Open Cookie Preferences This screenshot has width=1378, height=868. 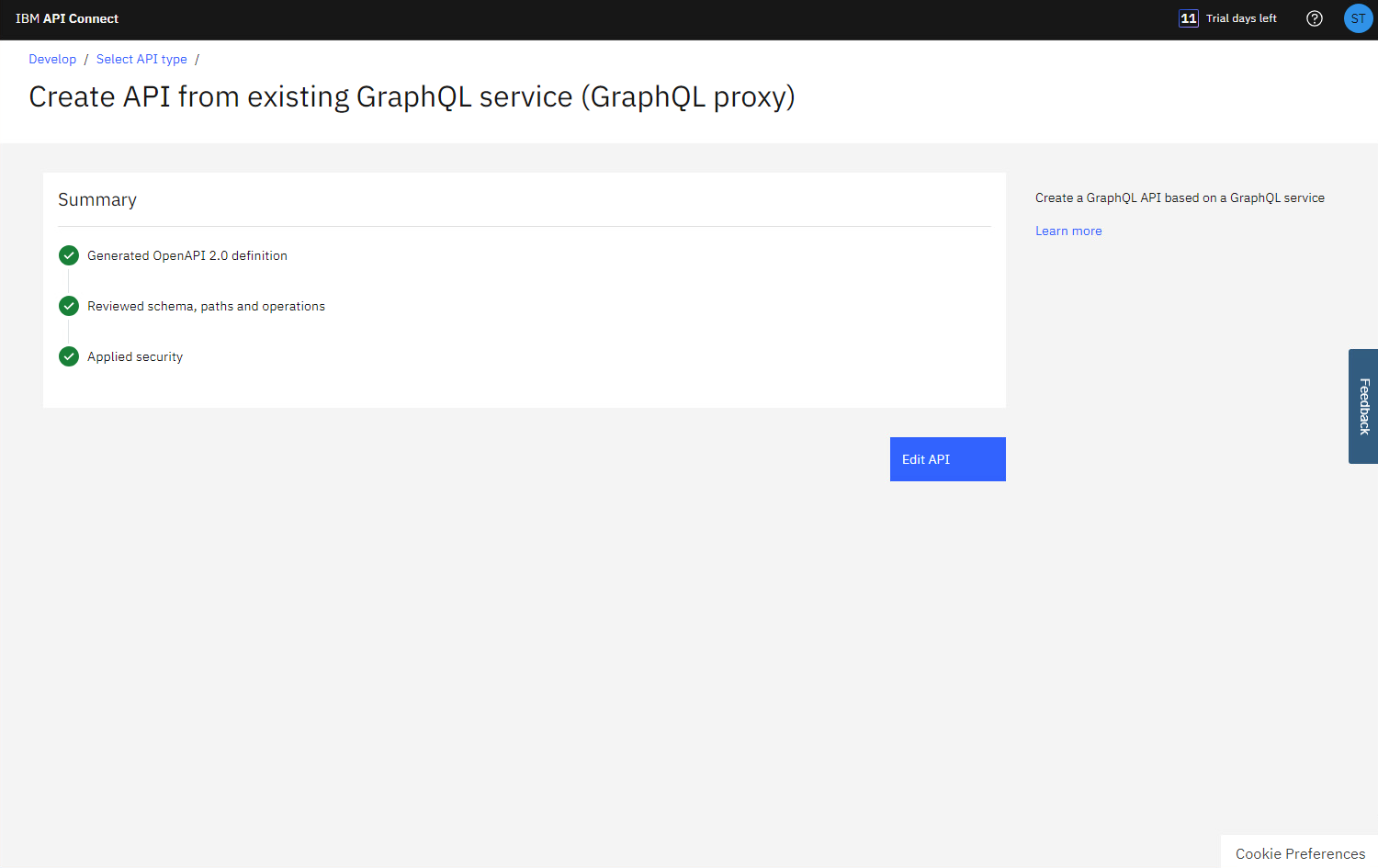[x=1300, y=853]
